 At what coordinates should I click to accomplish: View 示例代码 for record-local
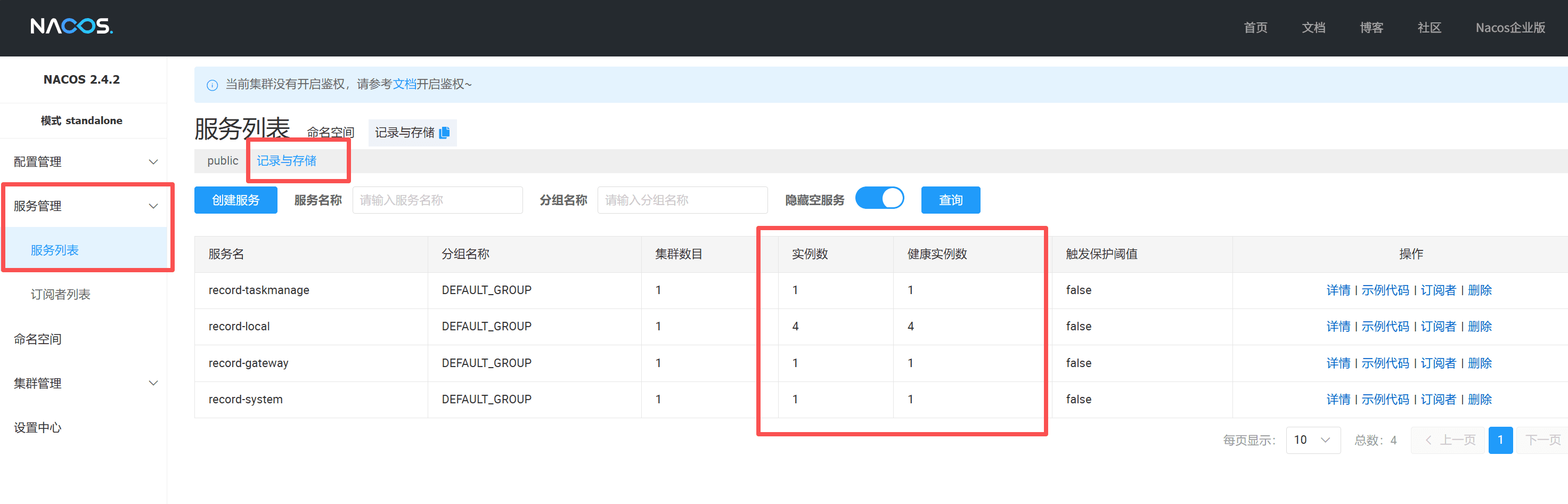[x=1385, y=327]
